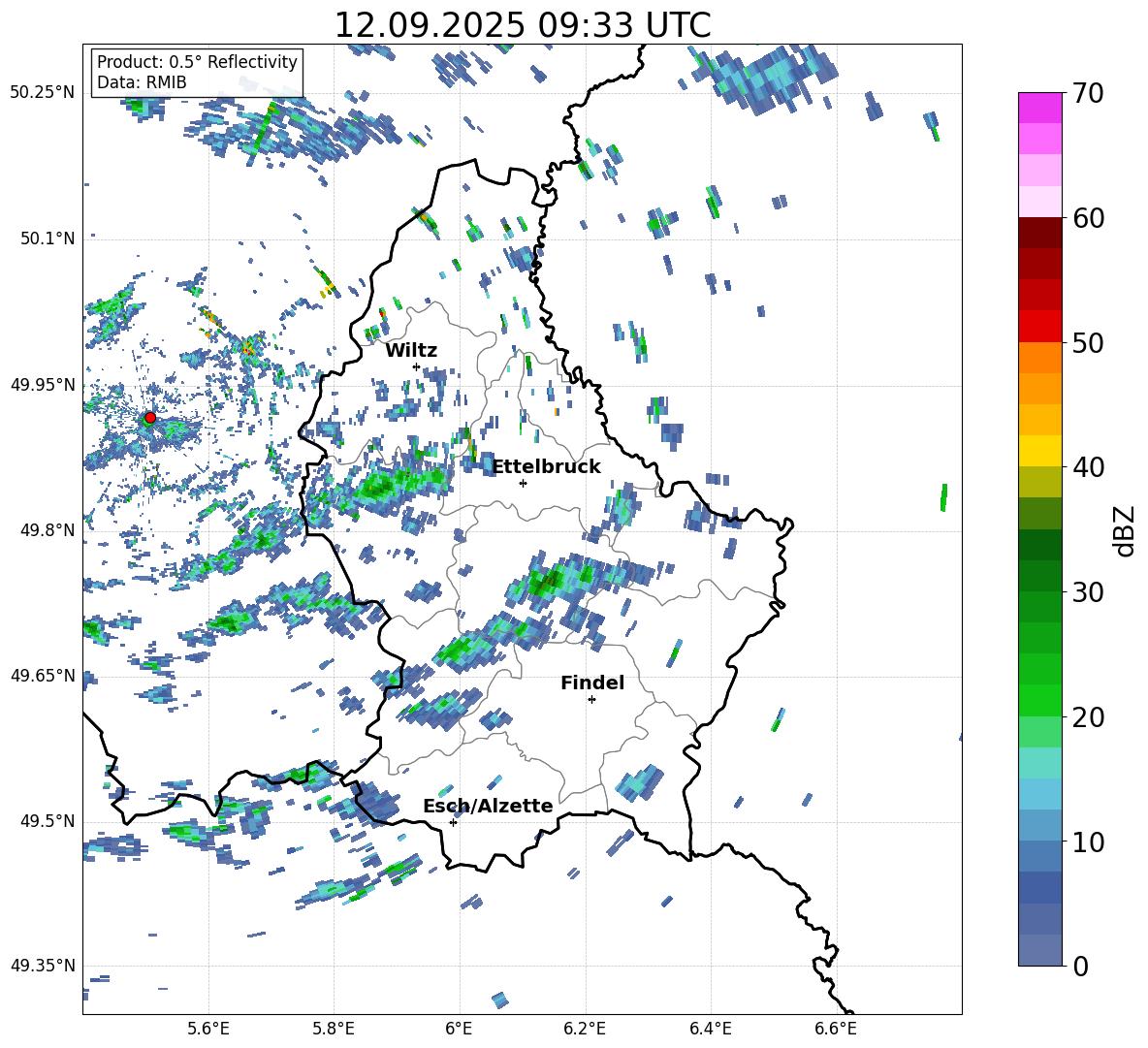Image resolution: width=1148 pixels, height=1048 pixels.
Task: Click the Esch/Alzette station cross marker
Action: 453,822
